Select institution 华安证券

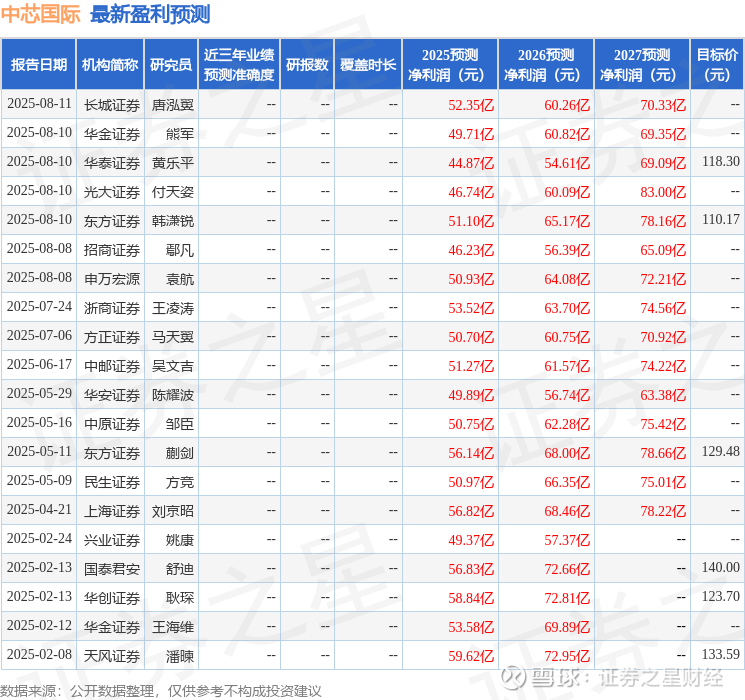tap(112, 394)
